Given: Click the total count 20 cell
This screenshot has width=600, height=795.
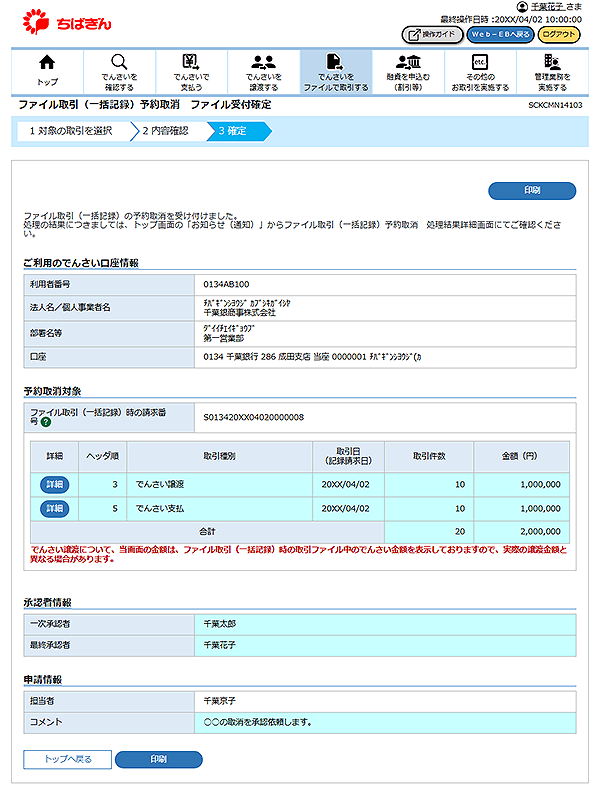Looking at the screenshot, I should pyautogui.click(x=429, y=532).
